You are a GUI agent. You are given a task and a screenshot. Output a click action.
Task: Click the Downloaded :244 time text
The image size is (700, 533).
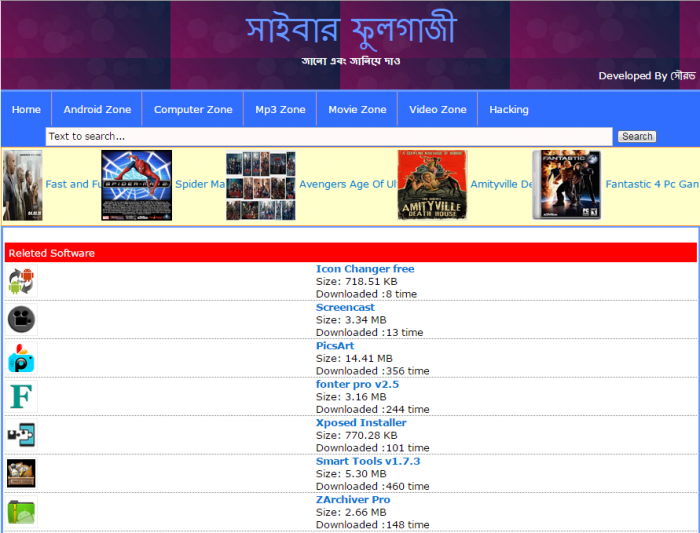coord(372,409)
